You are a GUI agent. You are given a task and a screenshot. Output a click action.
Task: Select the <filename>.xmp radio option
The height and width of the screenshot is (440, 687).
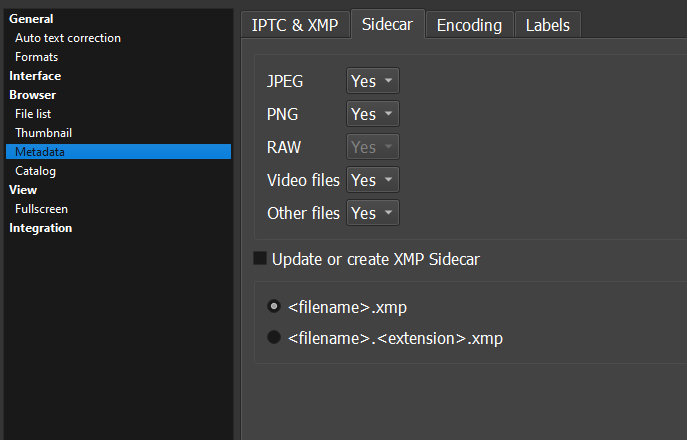(274, 307)
